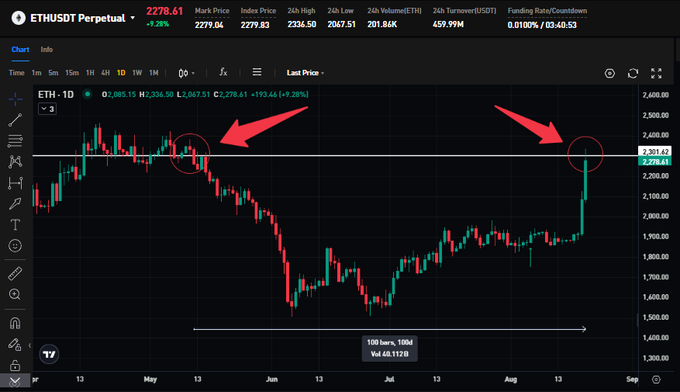Click the TradingView logo badge
Screen dimensions: 680x392
coord(49,354)
